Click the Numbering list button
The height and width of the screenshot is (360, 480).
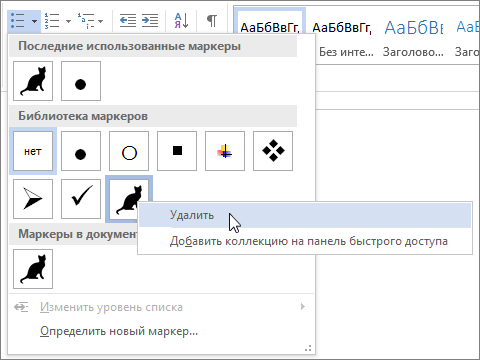pos(52,21)
